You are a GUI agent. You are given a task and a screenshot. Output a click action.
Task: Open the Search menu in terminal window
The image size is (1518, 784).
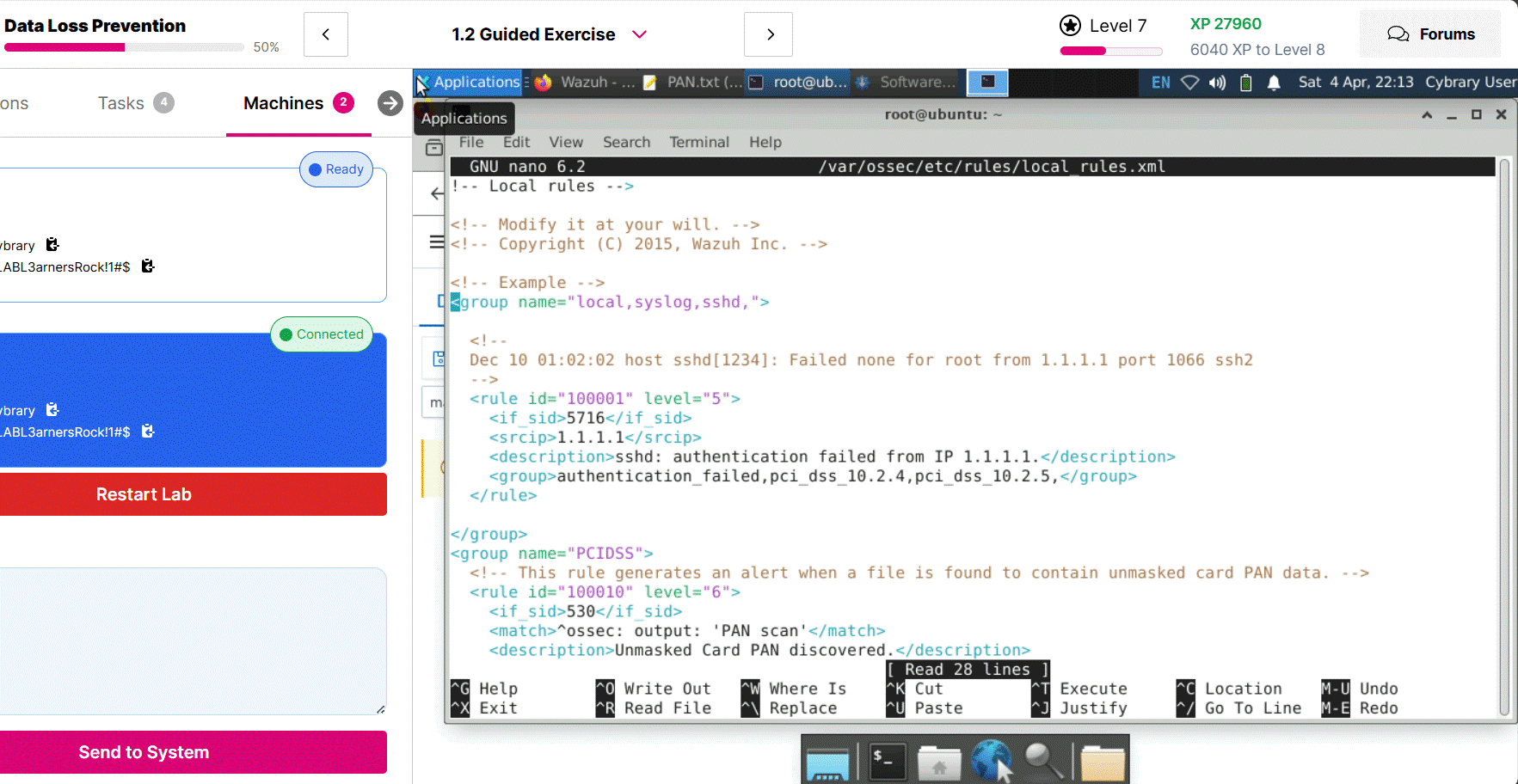point(626,143)
